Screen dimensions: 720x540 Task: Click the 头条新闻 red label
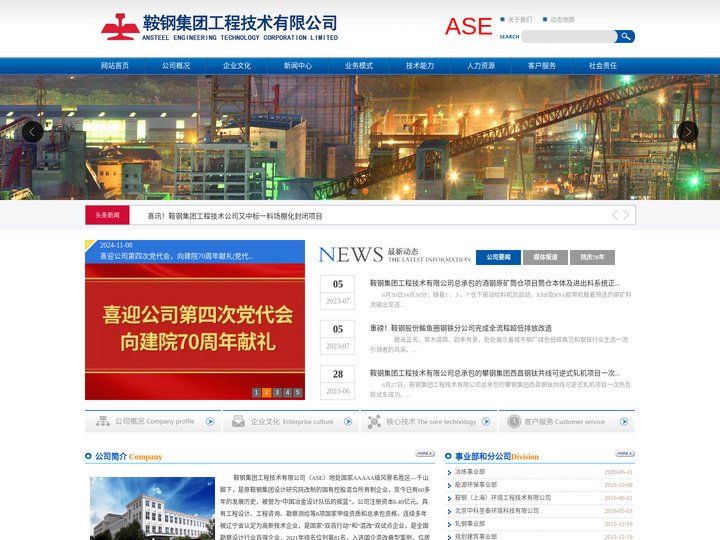107,215
